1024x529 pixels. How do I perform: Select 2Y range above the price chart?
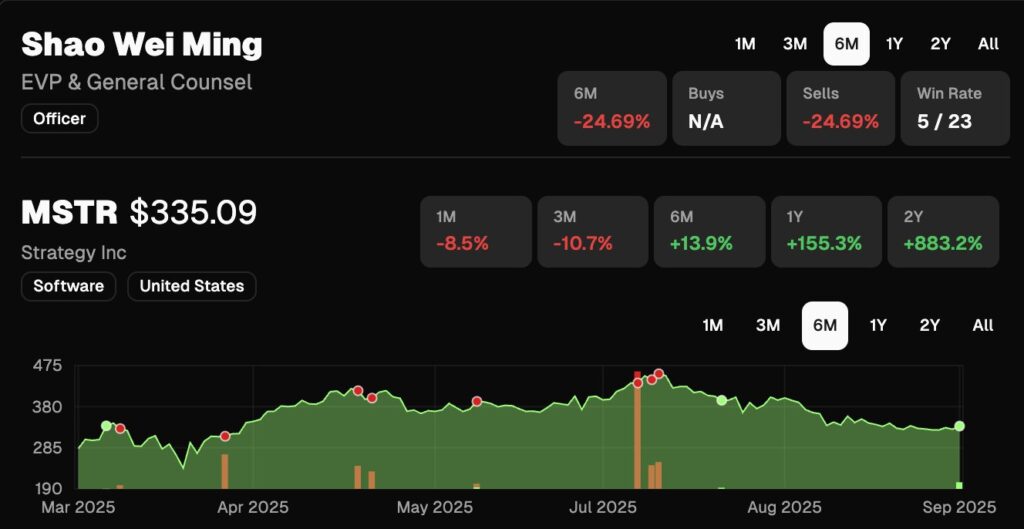pyautogui.click(x=930, y=325)
